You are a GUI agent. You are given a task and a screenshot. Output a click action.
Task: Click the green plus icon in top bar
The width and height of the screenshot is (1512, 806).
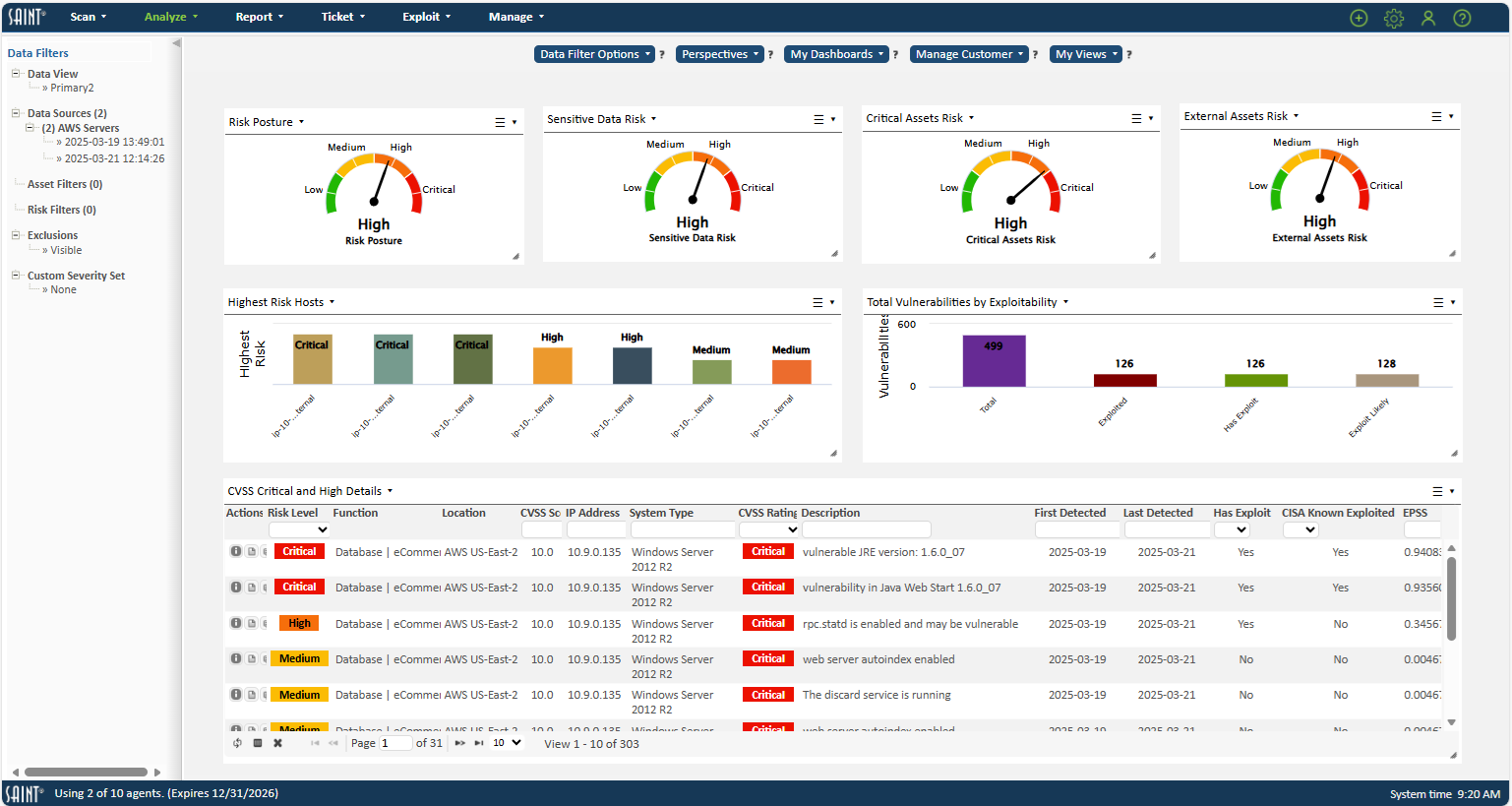point(1359,18)
